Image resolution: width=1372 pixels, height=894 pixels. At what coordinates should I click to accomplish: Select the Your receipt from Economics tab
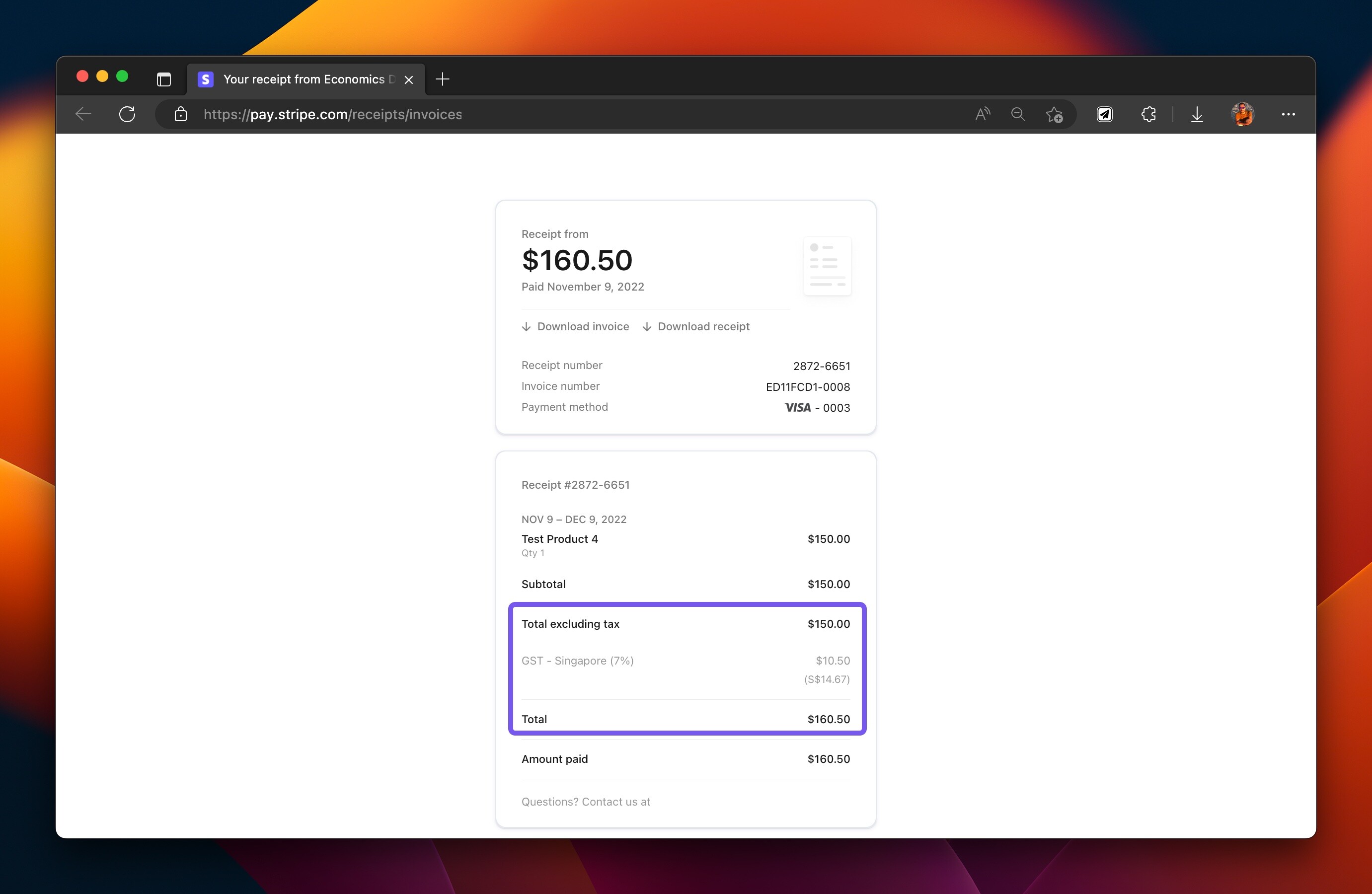point(305,79)
